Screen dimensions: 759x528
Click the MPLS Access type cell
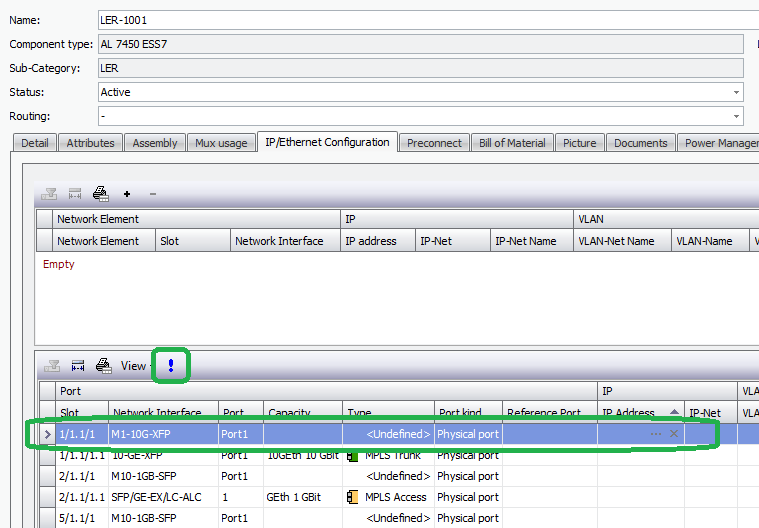pyautogui.click(x=388, y=497)
